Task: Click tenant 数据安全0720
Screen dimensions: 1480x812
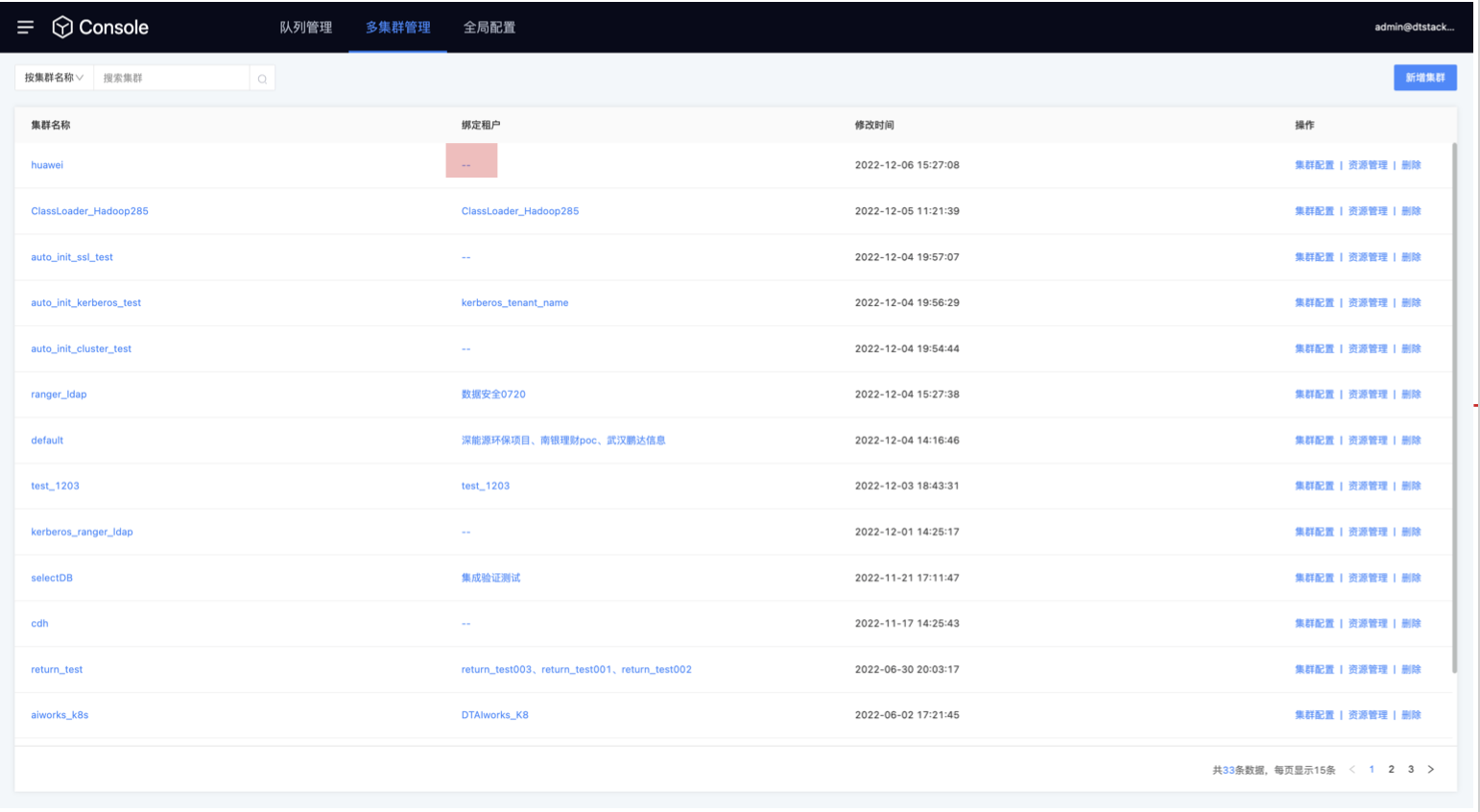Action: (x=493, y=394)
